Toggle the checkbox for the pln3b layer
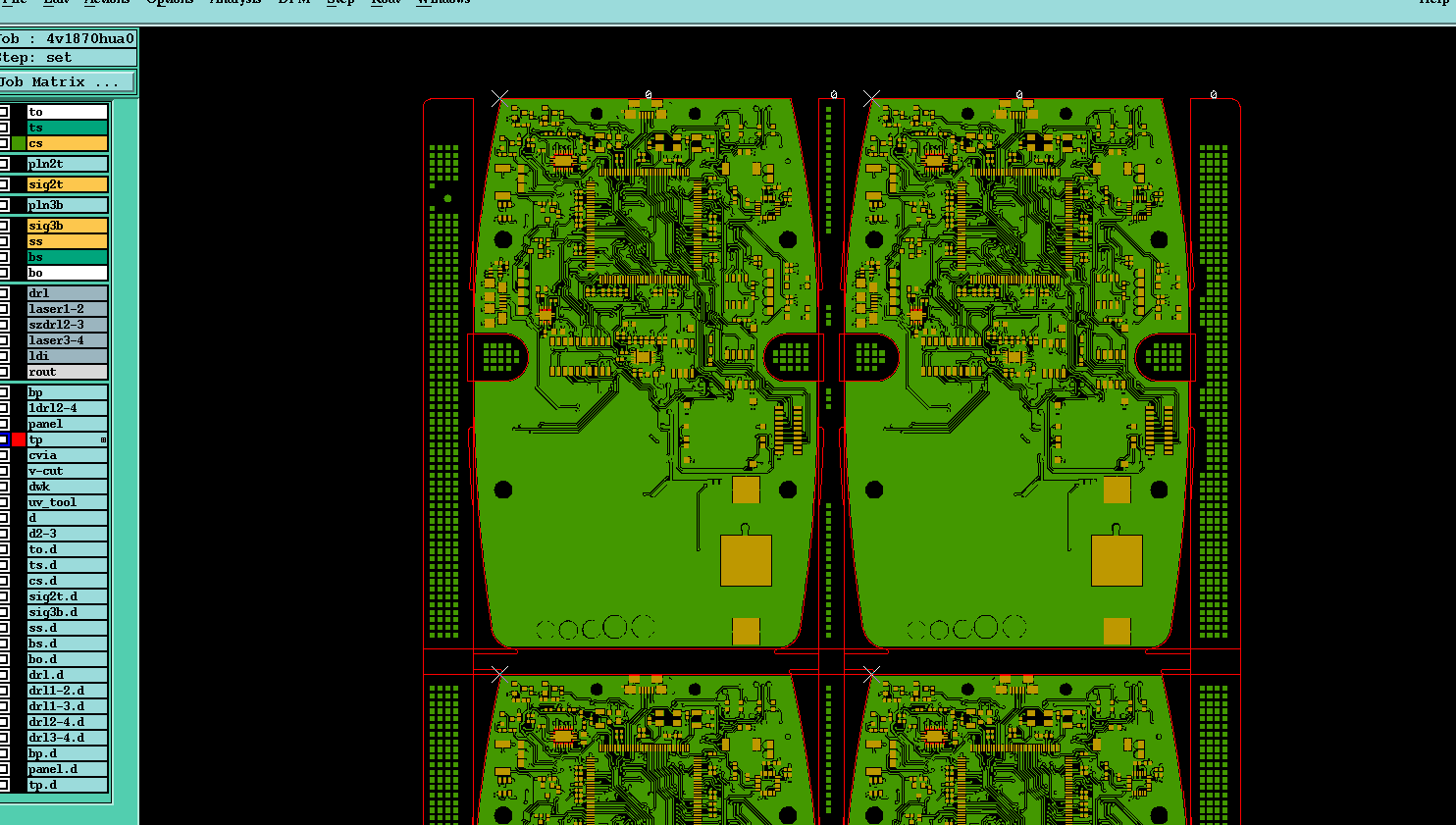Image resolution: width=1456 pixels, height=825 pixels. [4, 205]
